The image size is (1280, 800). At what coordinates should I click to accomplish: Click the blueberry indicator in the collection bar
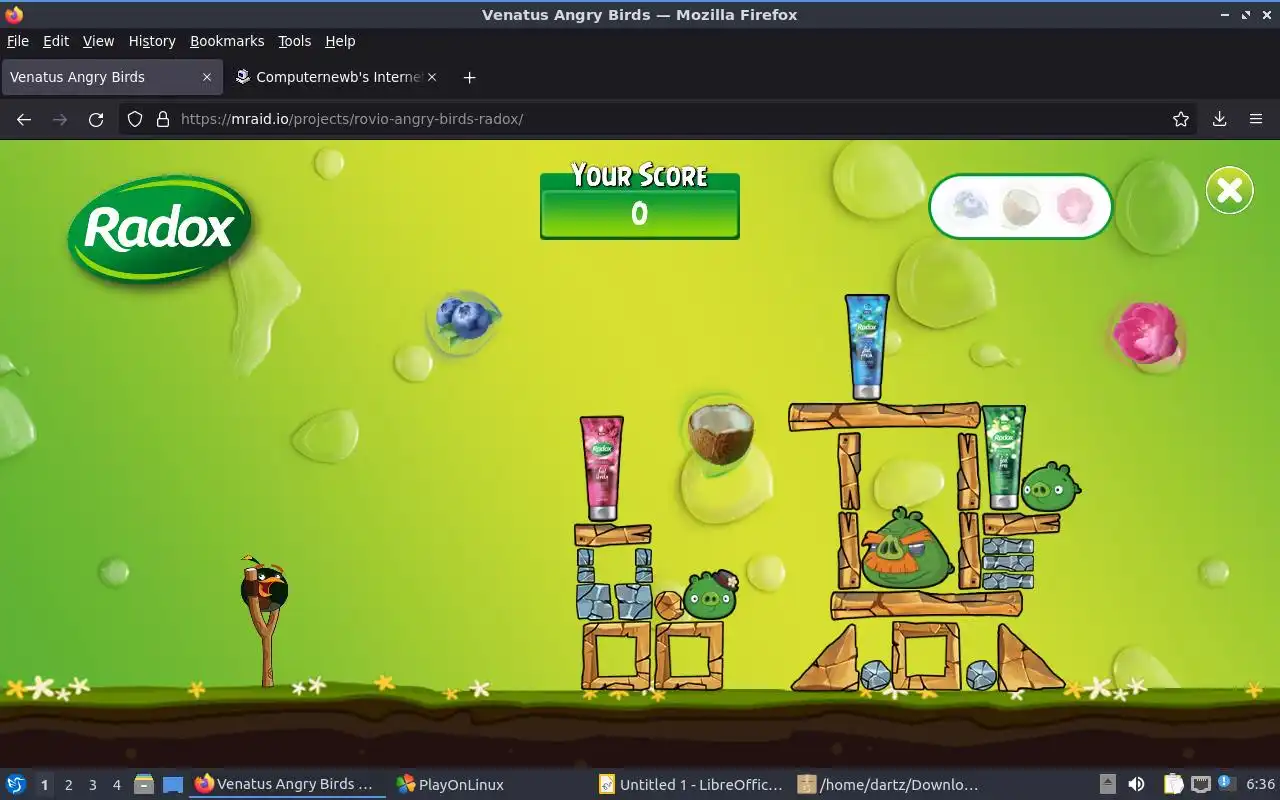coord(970,207)
